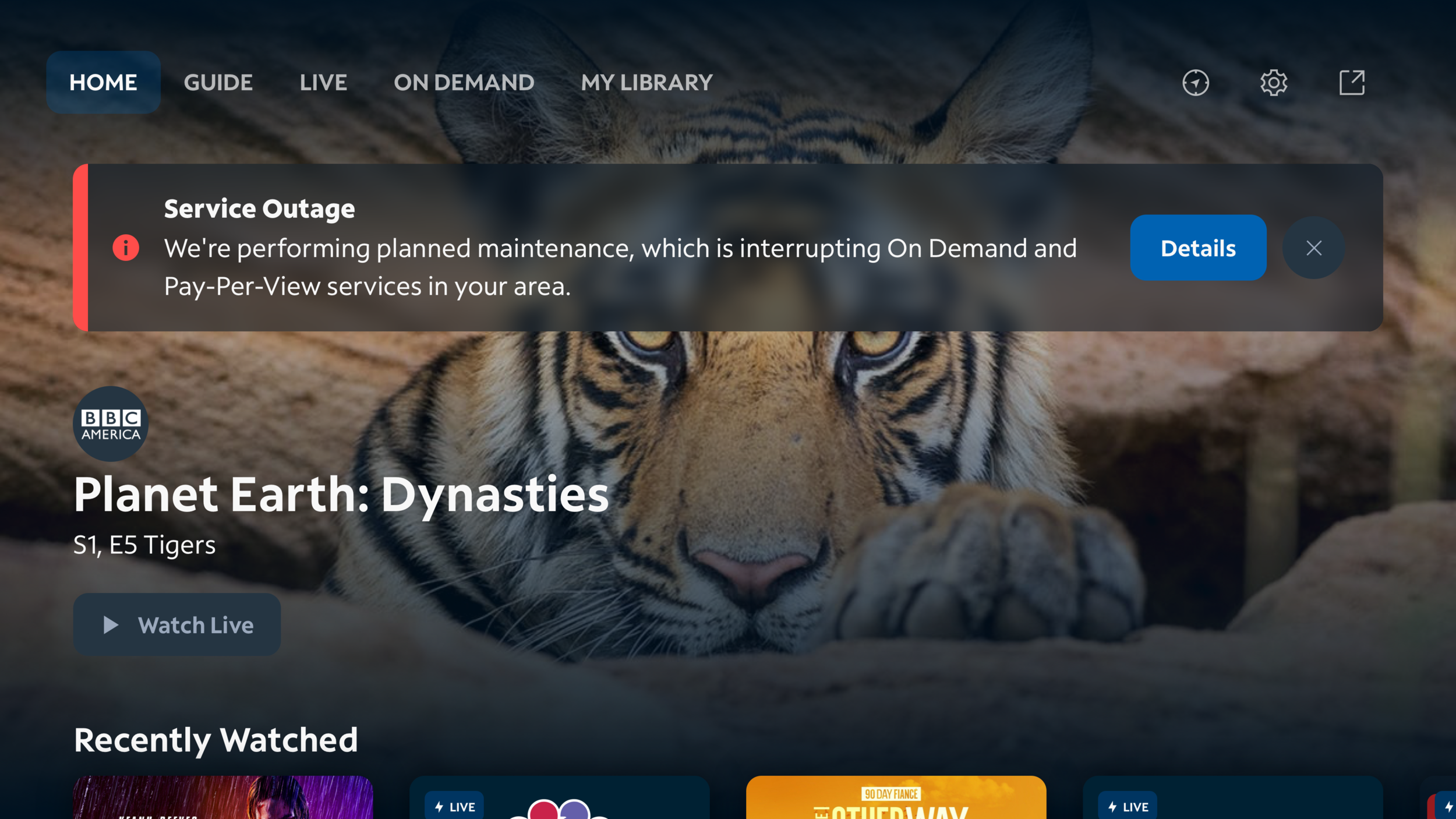Open the Keanu Reeves movie thumbnail
This screenshot has height=819, width=1456.
[x=223, y=798]
